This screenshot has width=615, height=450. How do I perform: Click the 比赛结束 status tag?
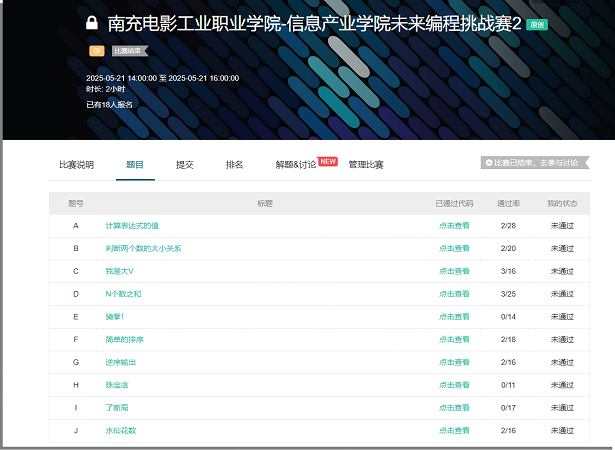click(x=129, y=51)
